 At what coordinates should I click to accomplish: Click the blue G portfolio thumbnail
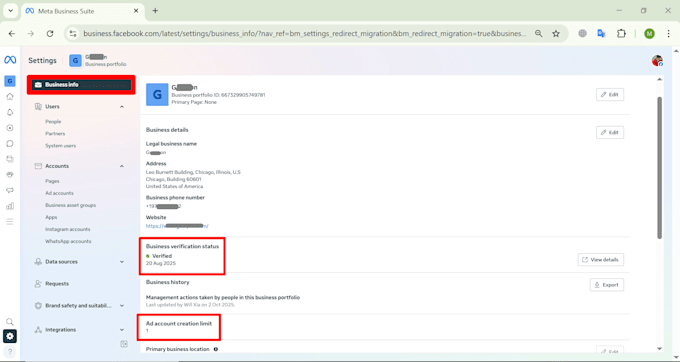coord(157,95)
